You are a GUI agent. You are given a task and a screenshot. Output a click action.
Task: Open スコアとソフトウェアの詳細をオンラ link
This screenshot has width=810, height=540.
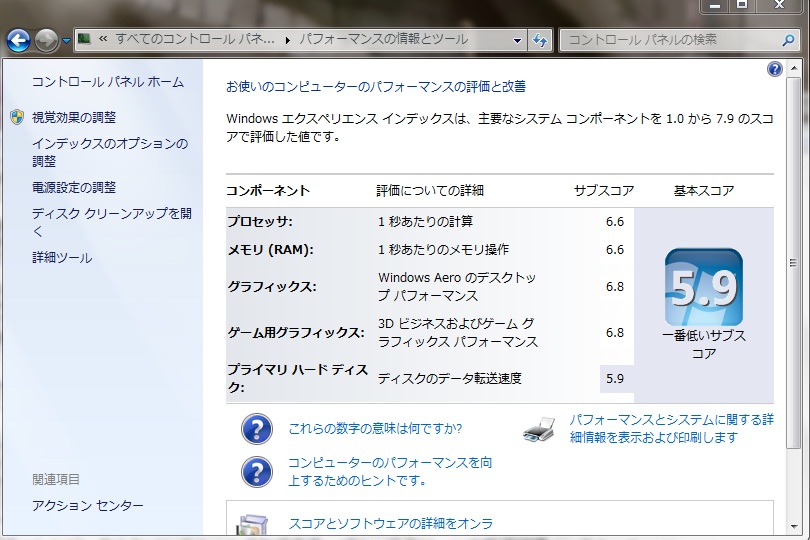pos(391,523)
